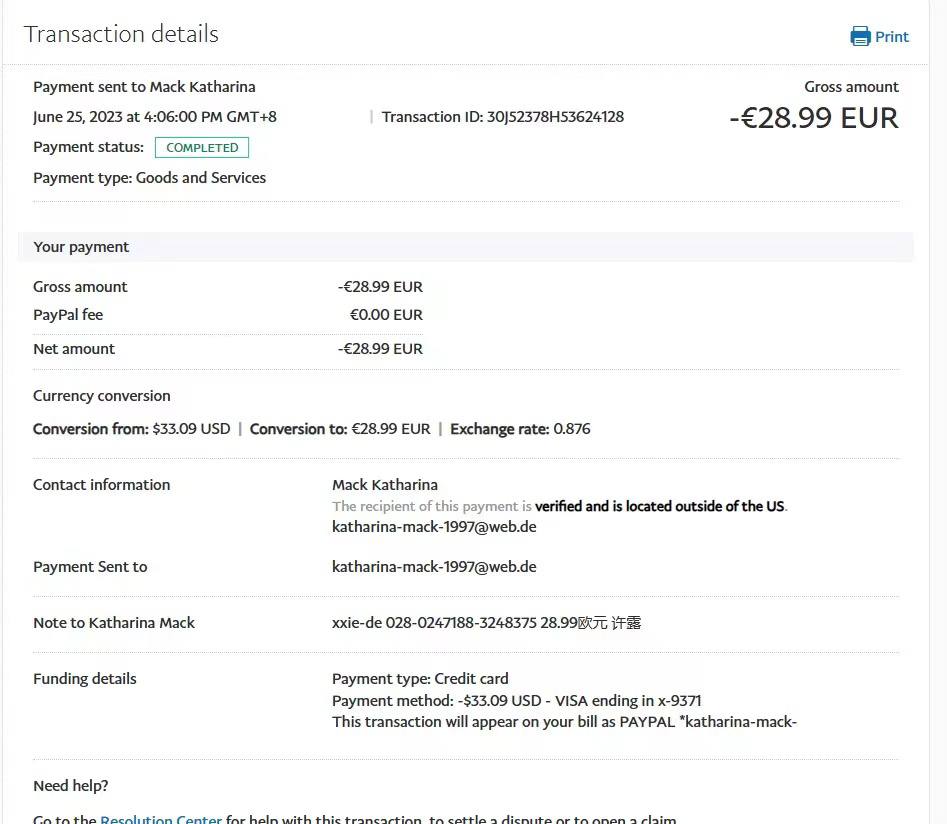Click the large -€28.99 EUR amount at top right
Image resolution: width=947 pixels, height=824 pixels.
813,118
